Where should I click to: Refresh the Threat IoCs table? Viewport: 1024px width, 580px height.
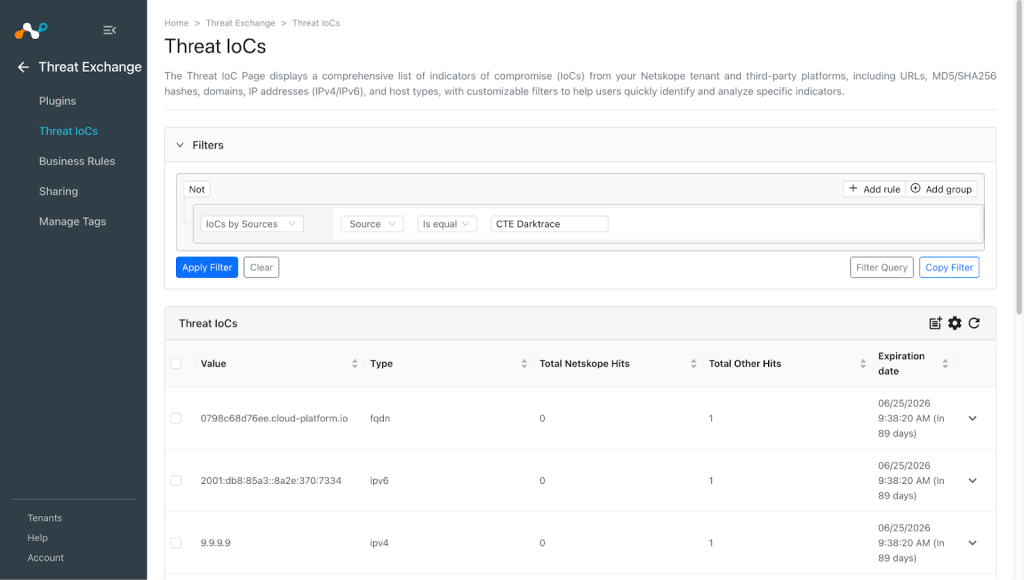pyautogui.click(x=974, y=323)
